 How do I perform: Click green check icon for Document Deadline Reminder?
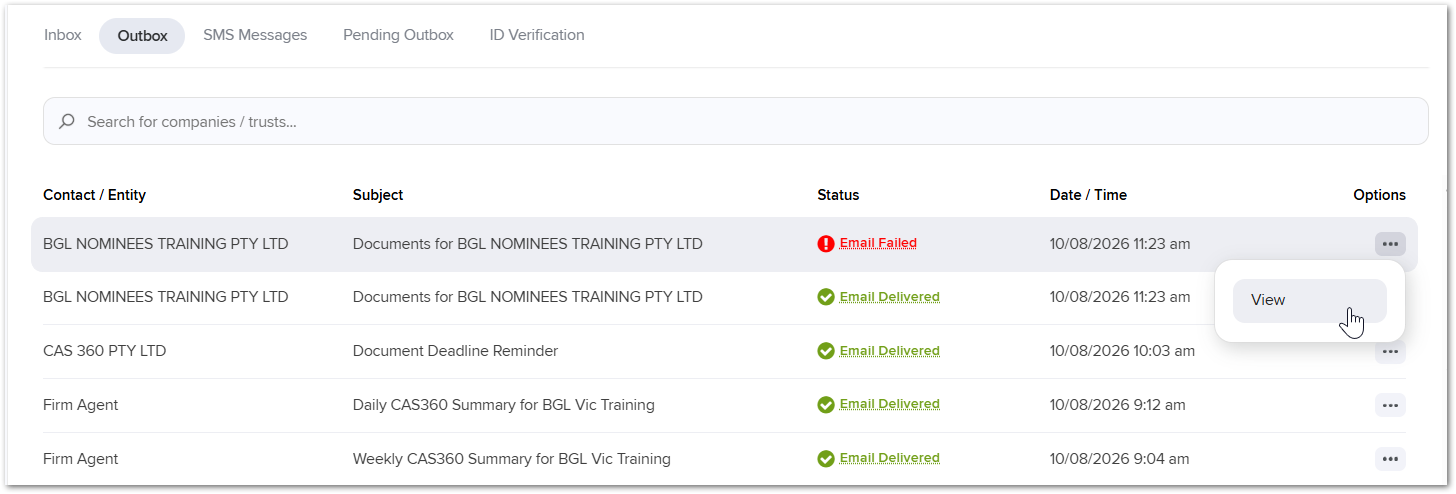point(825,351)
